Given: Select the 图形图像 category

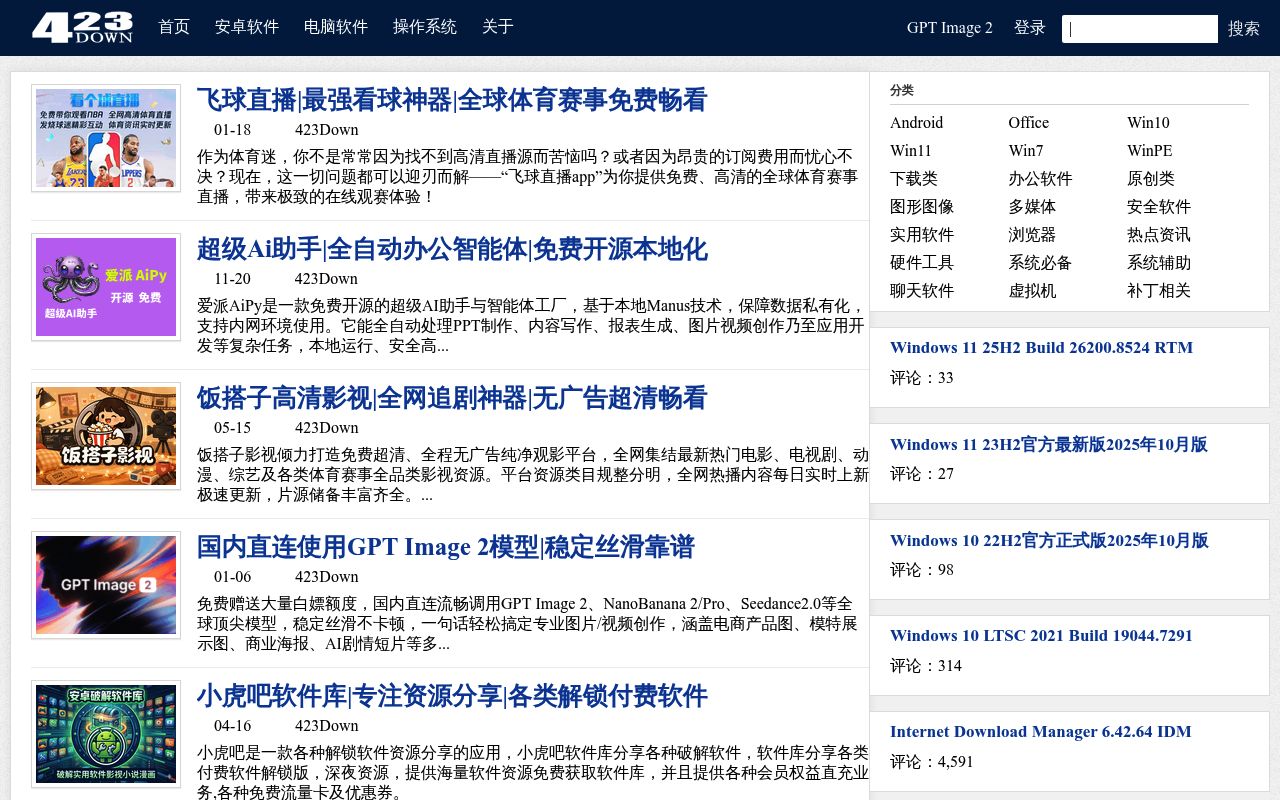Looking at the screenshot, I should click(x=922, y=207).
